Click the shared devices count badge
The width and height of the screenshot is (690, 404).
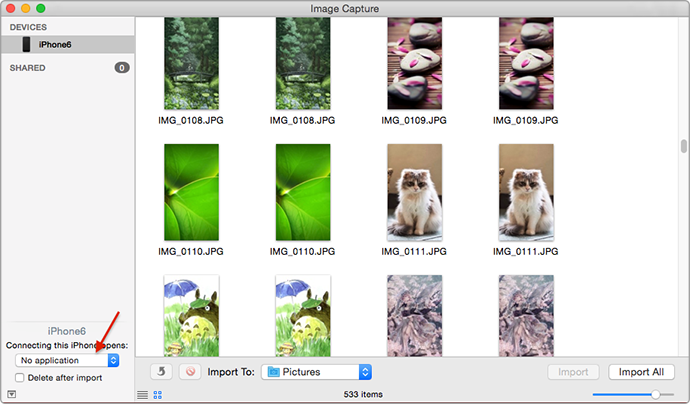coord(122,68)
